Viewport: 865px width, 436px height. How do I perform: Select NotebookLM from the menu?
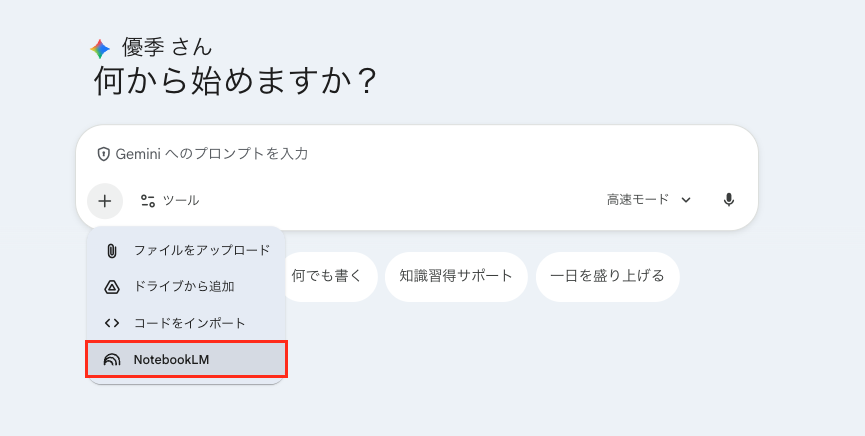coord(171,360)
